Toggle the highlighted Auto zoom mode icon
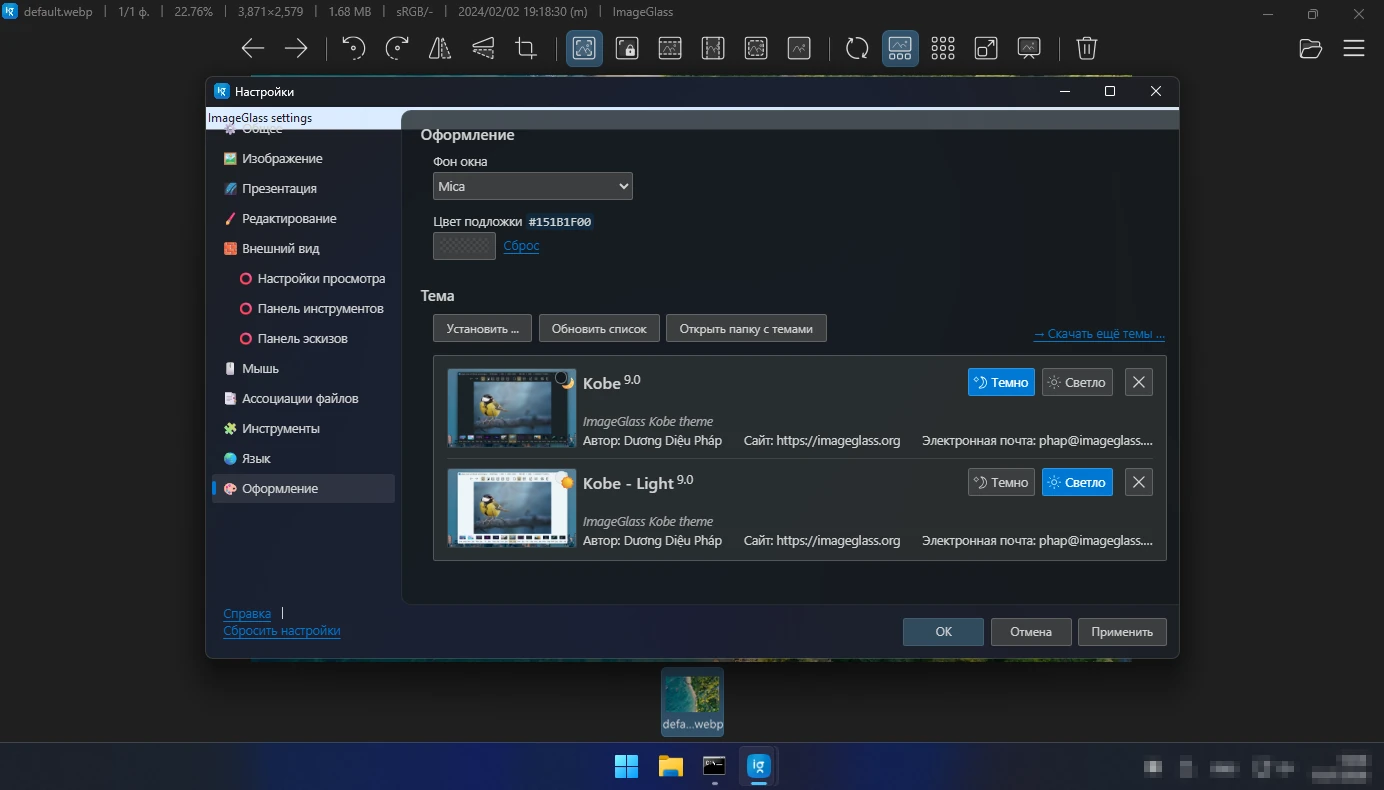This screenshot has height=790, width=1384. click(x=584, y=48)
